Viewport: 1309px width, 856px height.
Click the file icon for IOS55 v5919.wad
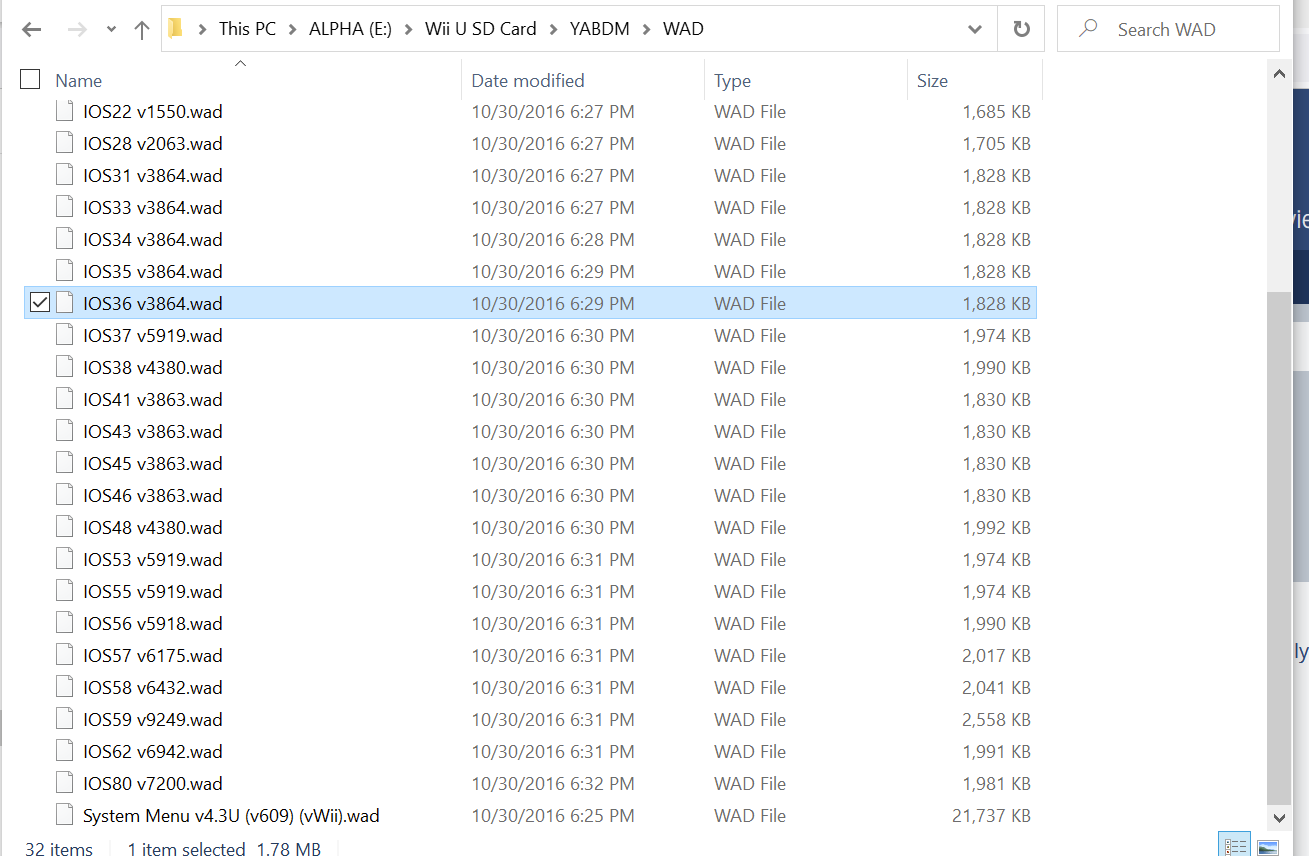pos(65,591)
